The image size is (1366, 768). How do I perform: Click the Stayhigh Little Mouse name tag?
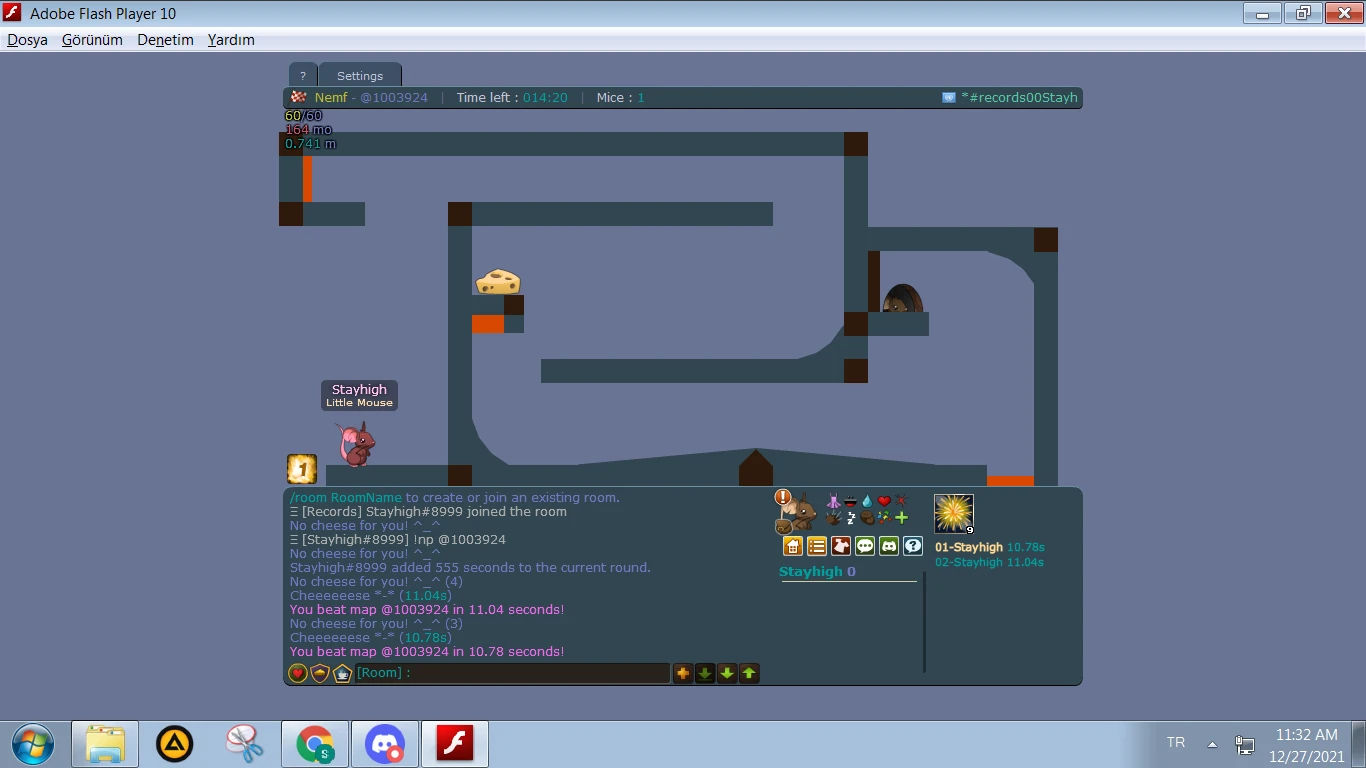pos(359,395)
